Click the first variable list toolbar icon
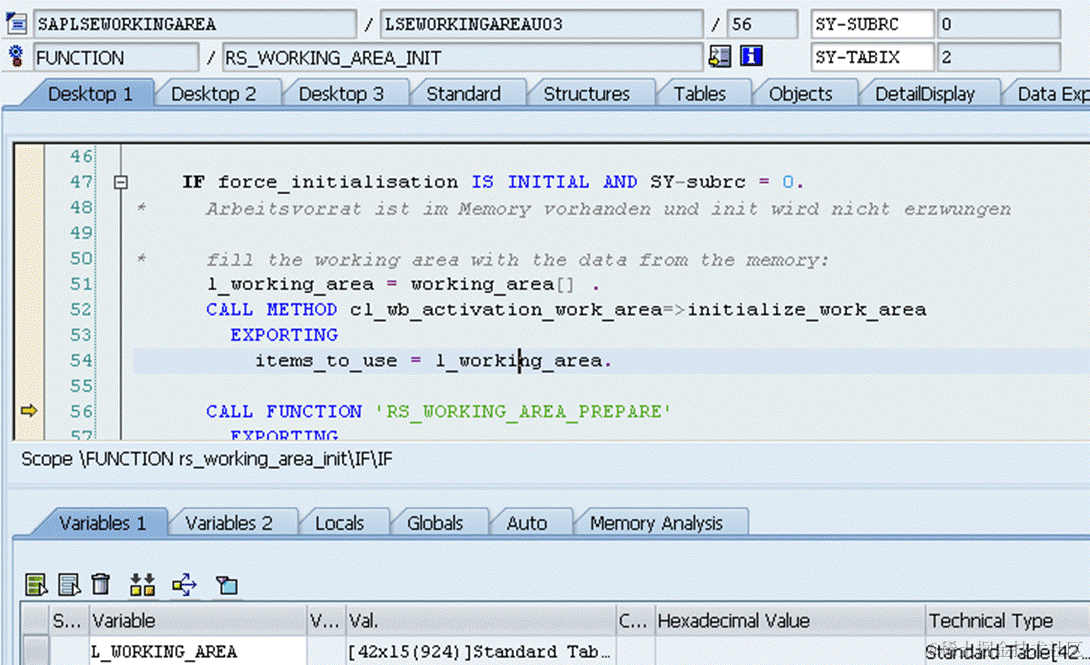This screenshot has width=1090, height=665. point(35,585)
